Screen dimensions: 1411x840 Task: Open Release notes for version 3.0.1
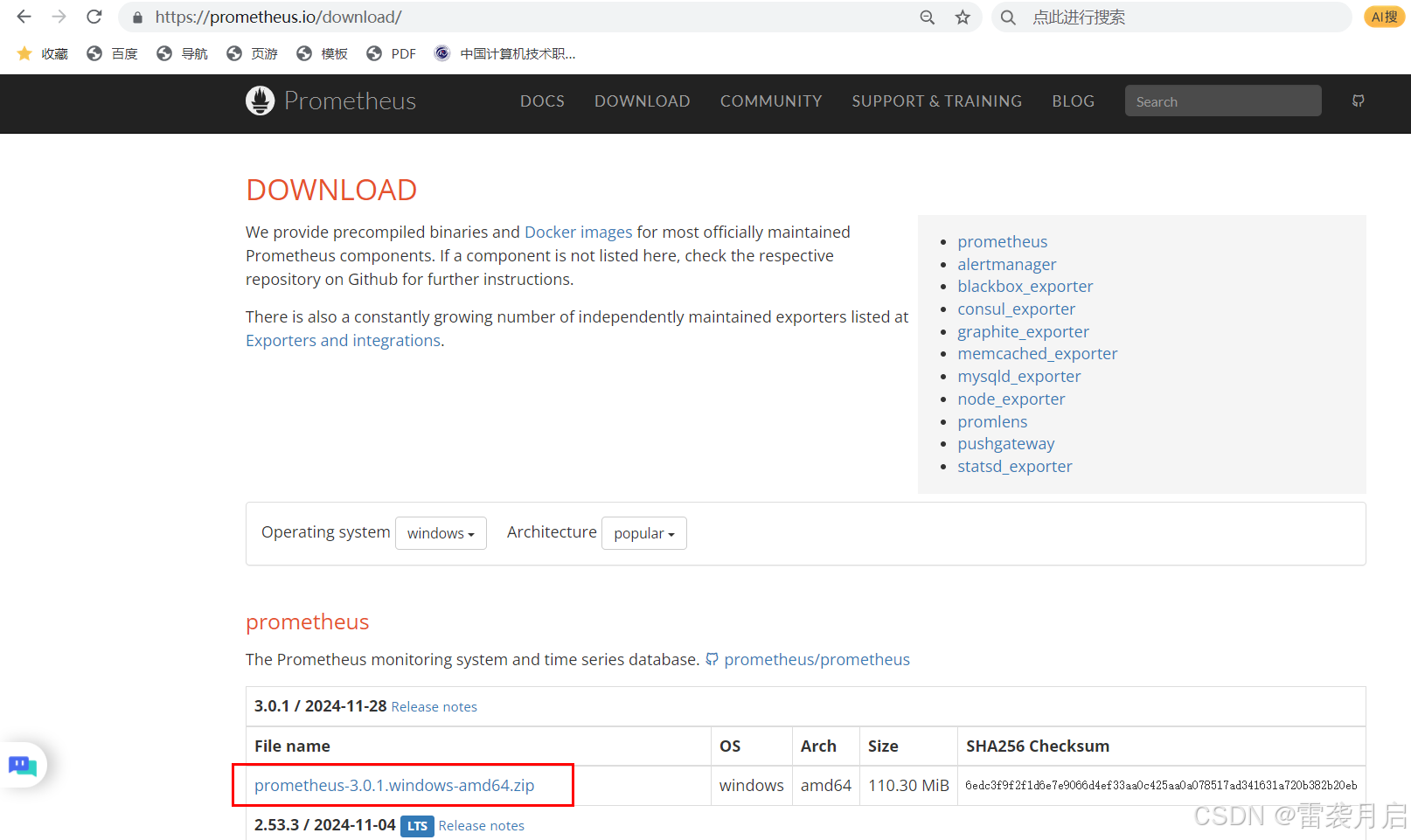point(434,706)
